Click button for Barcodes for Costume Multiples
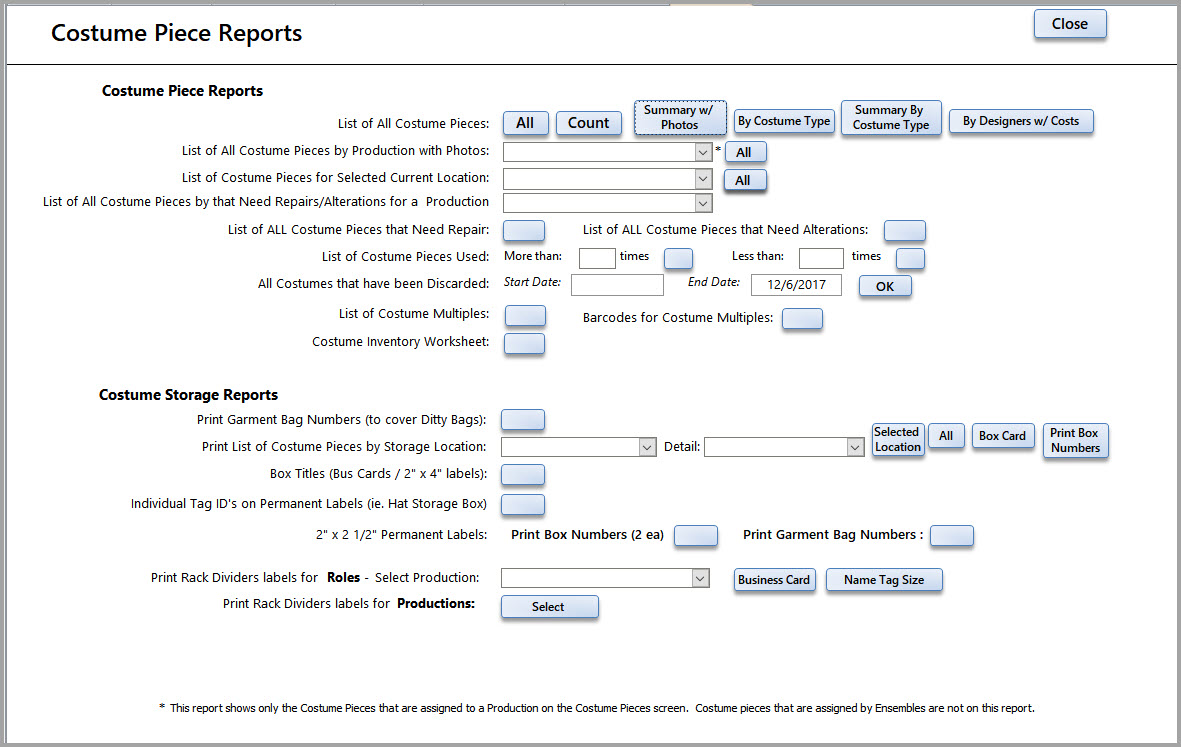 pyautogui.click(x=802, y=319)
